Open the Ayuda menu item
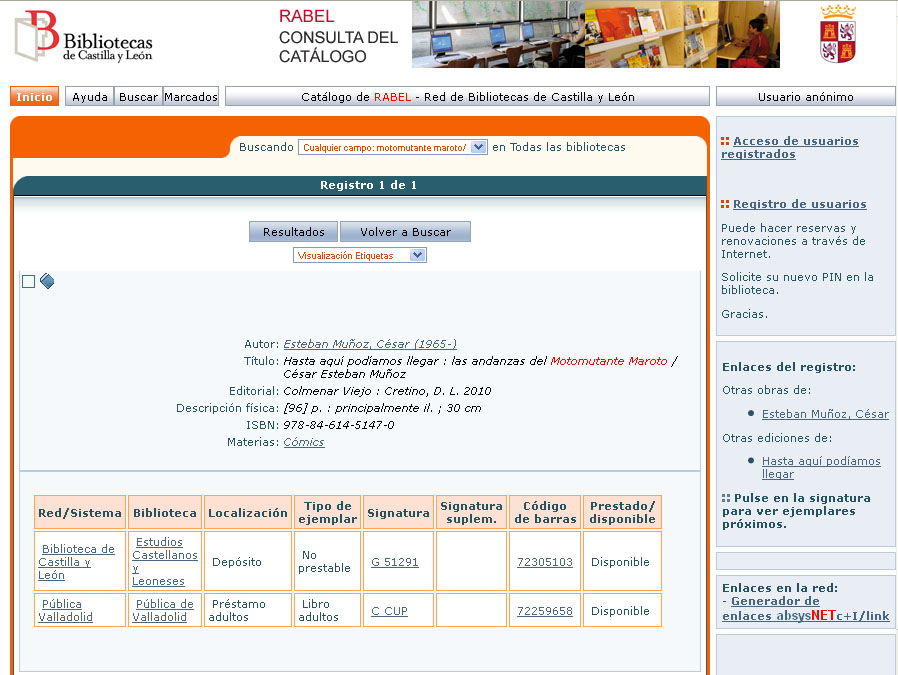 (x=90, y=97)
